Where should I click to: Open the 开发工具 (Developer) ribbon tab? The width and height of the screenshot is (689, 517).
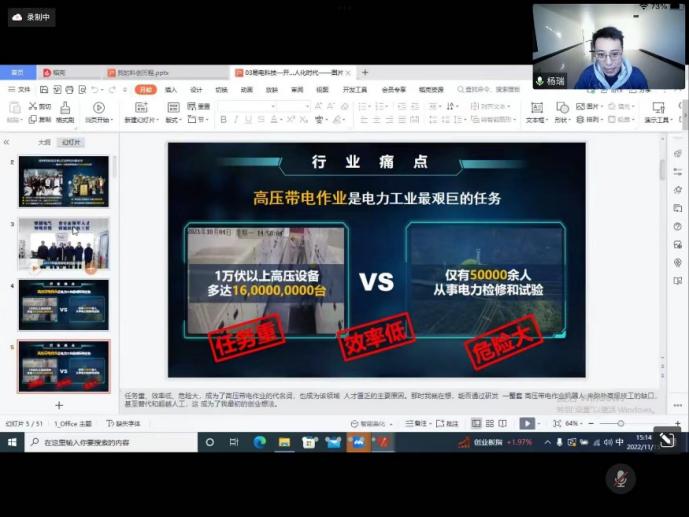355,90
